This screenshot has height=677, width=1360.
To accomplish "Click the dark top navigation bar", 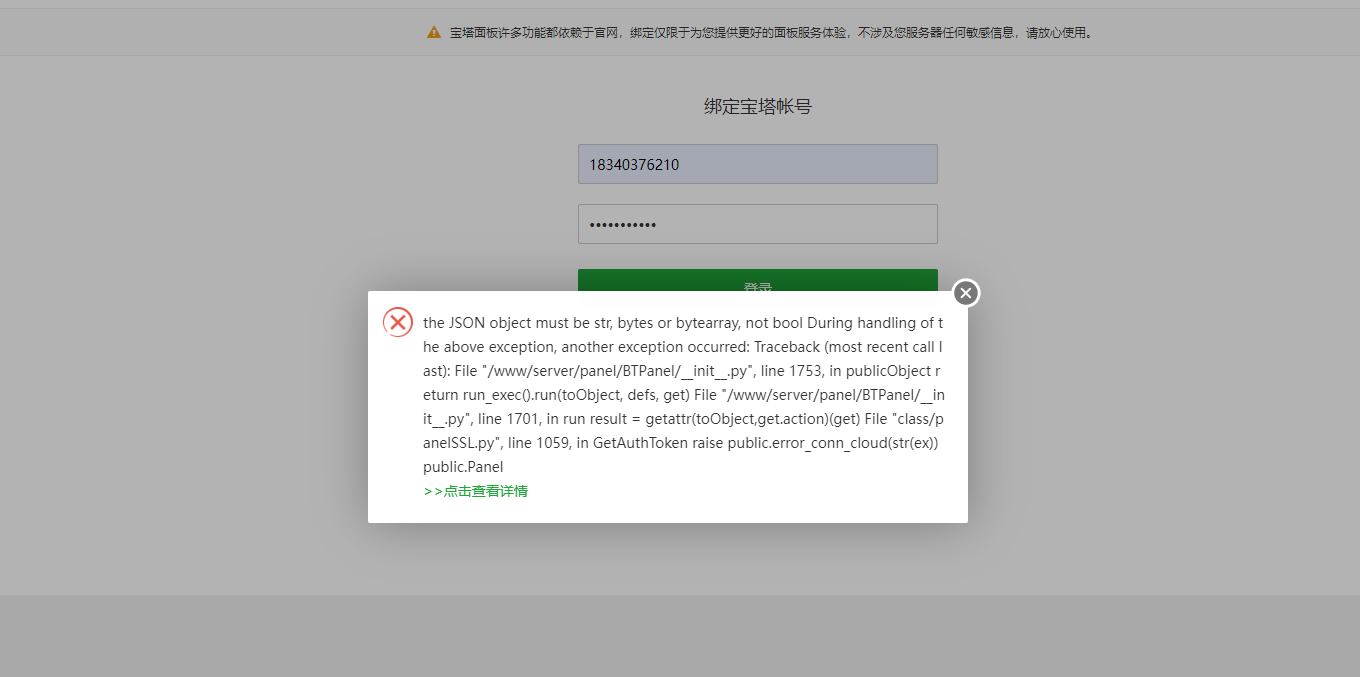I will [x=680, y=4].
